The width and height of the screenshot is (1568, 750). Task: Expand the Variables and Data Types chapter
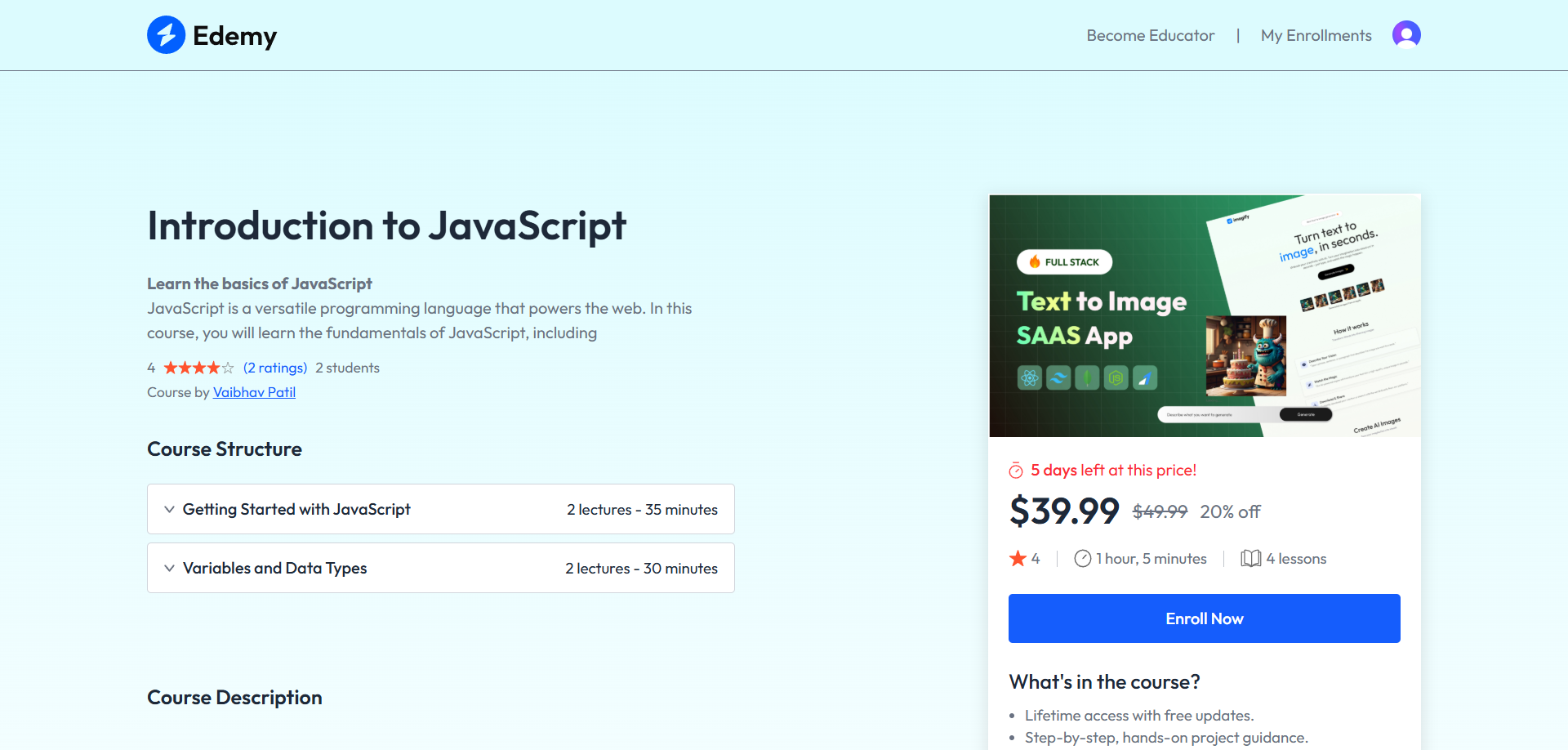(441, 568)
